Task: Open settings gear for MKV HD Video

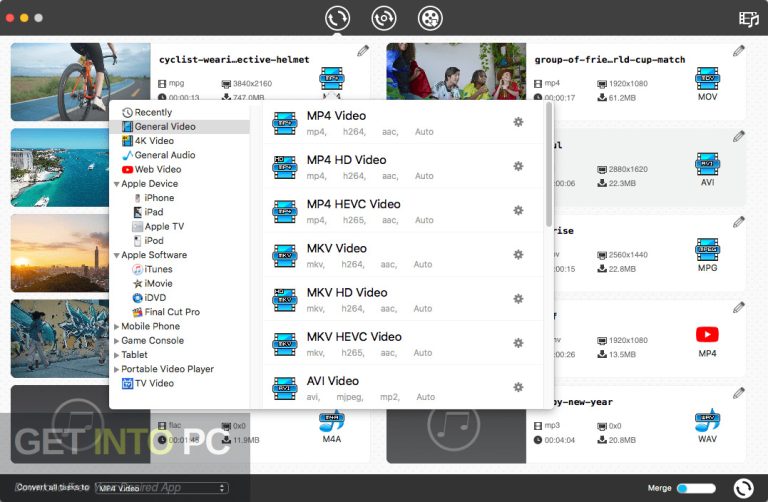Action: tap(518, 299)
